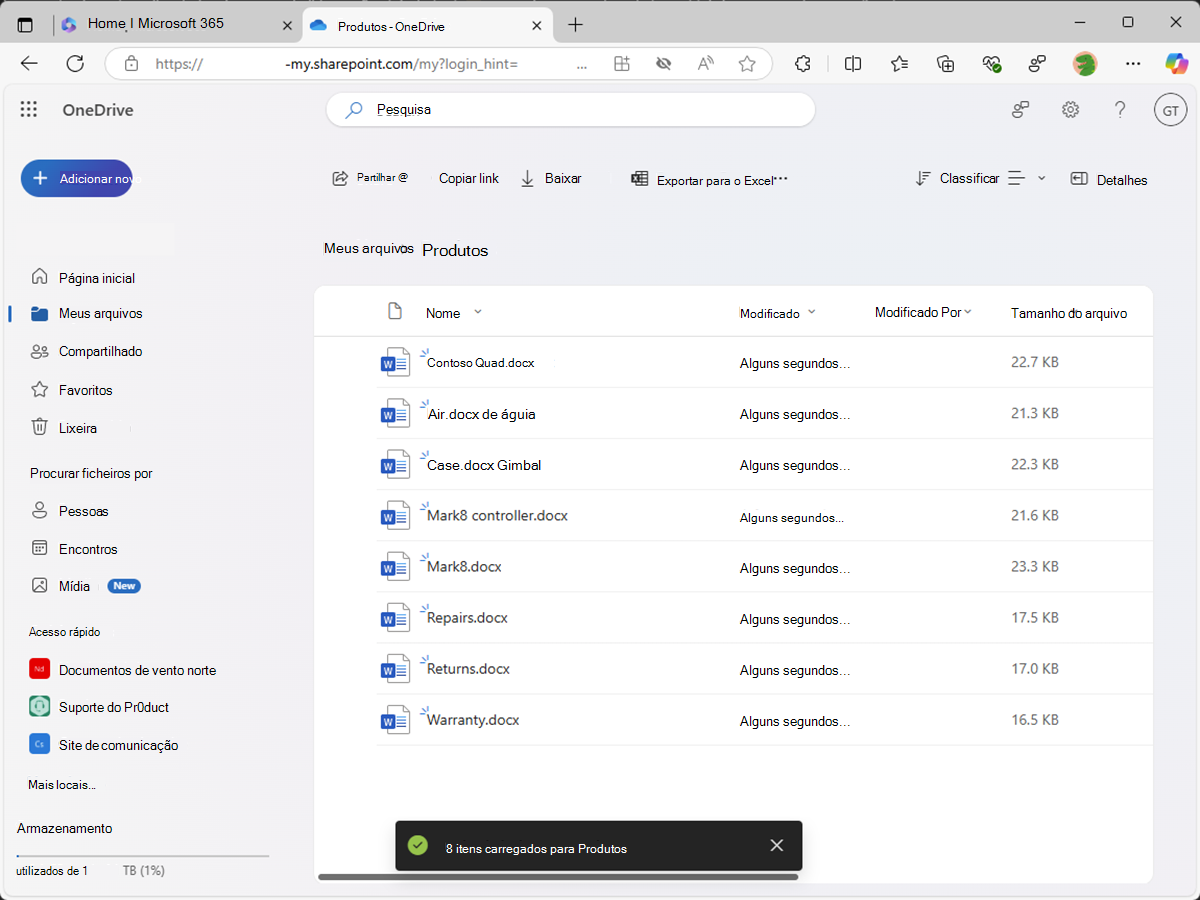Open Edge favorites list icon
The image size is (1200, 900).
[x=899, y=64]
